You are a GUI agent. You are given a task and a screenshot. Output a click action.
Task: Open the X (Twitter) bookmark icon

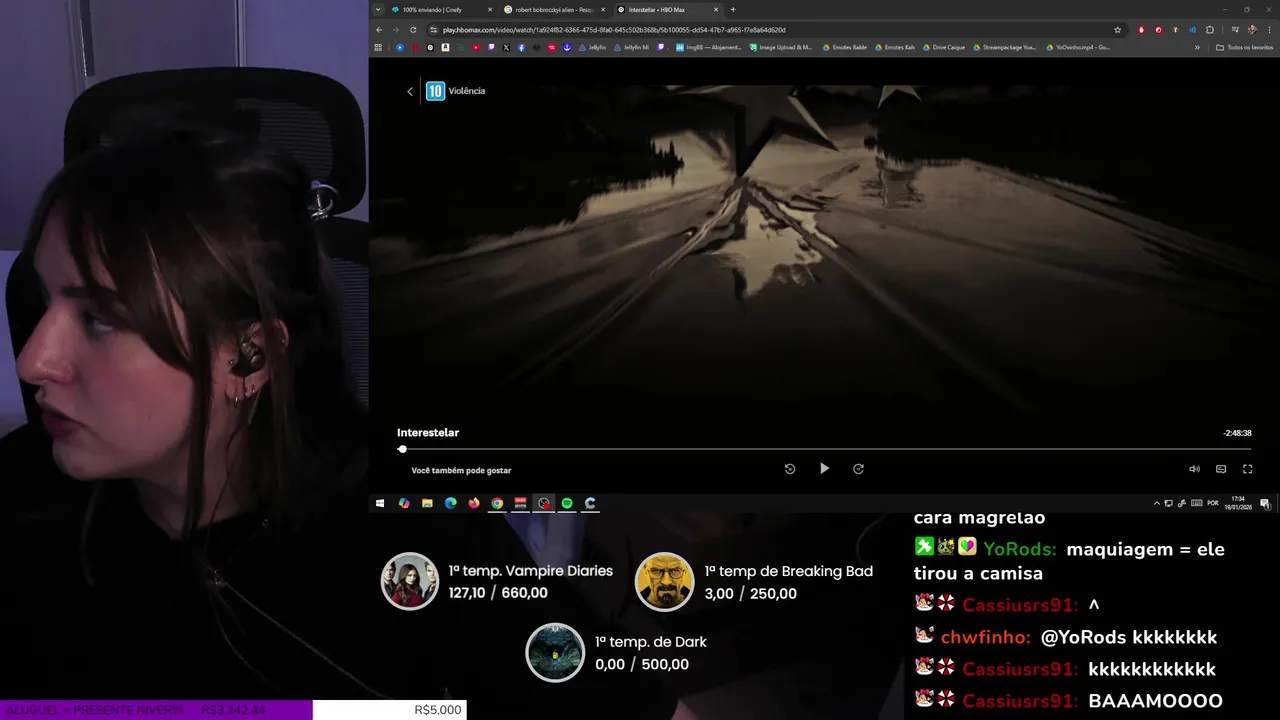506,47
